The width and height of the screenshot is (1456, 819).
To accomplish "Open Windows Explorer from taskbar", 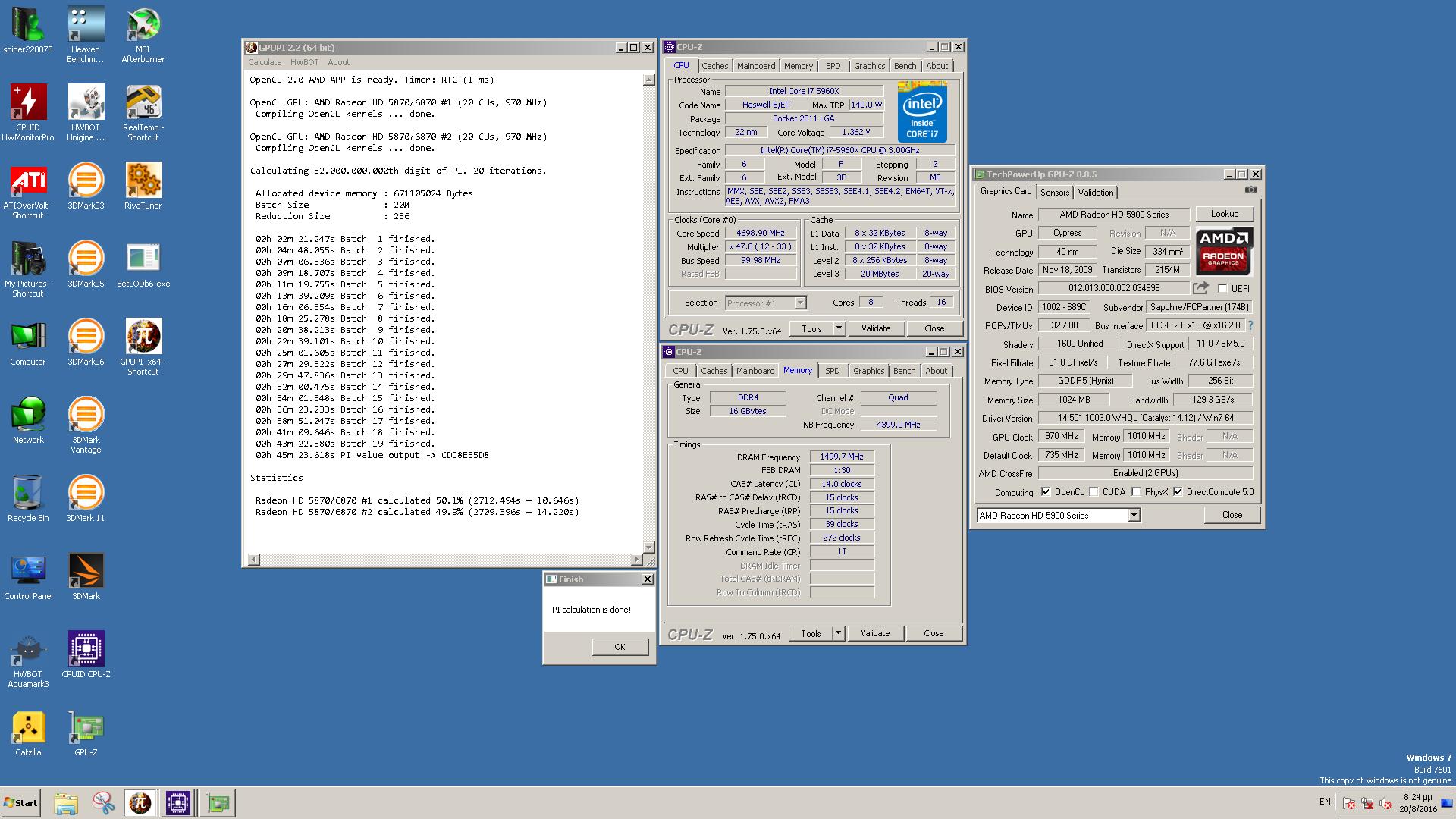I will pyautogui.click(x=66, y=803).
